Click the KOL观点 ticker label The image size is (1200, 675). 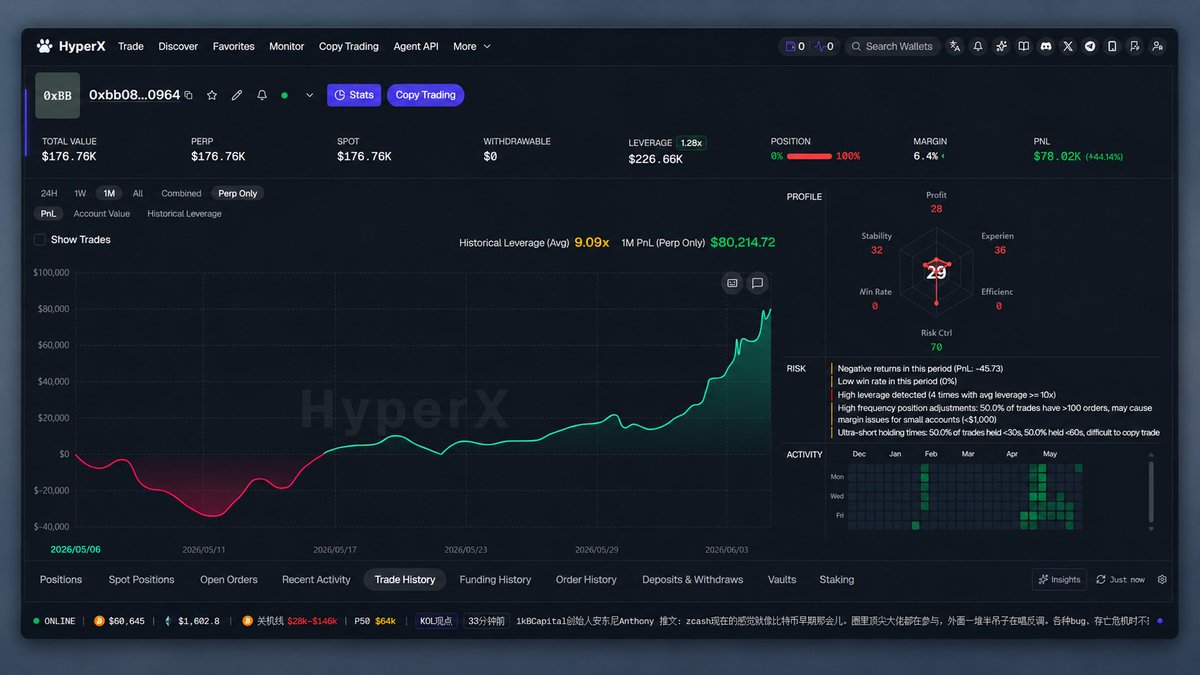pos(436,621)
